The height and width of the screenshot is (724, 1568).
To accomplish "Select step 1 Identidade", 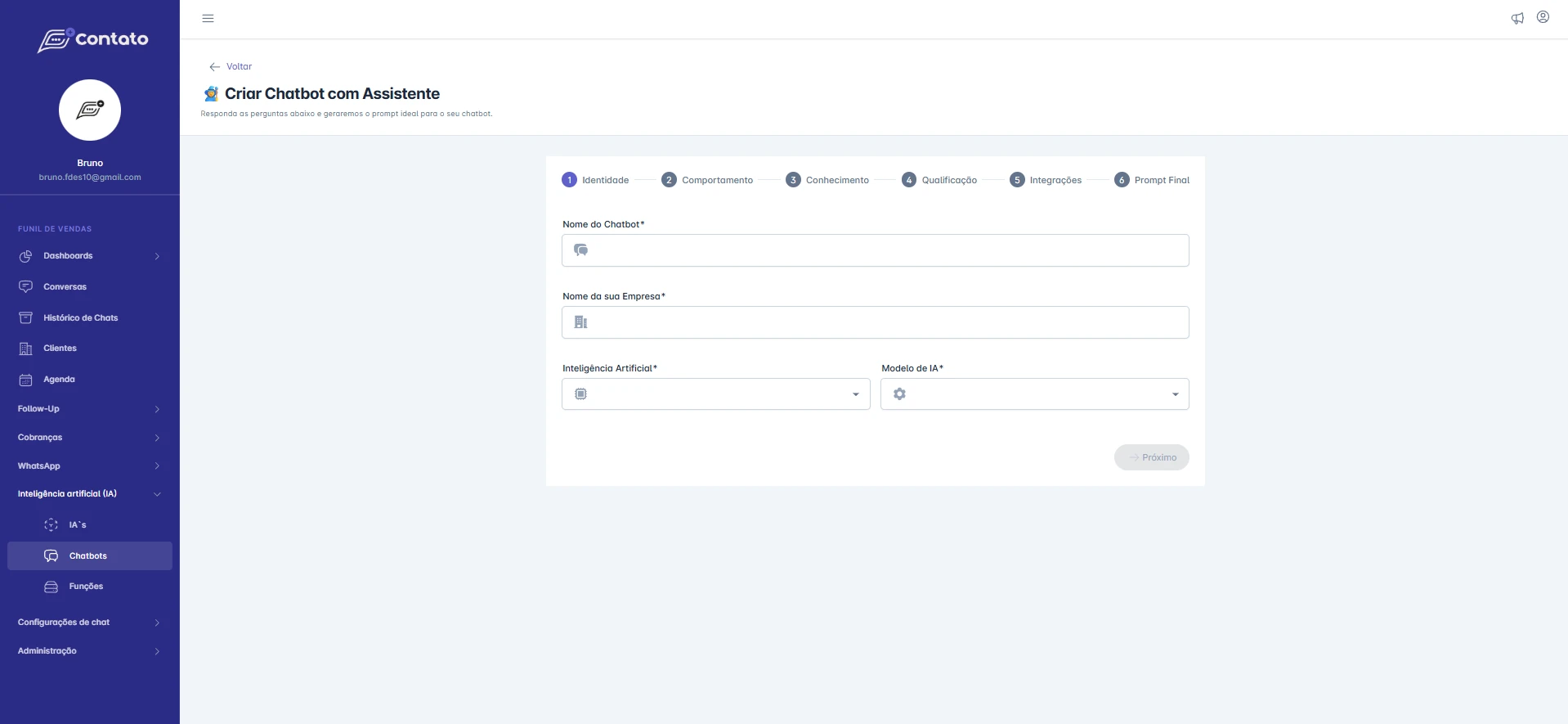I will coord(595,180).
